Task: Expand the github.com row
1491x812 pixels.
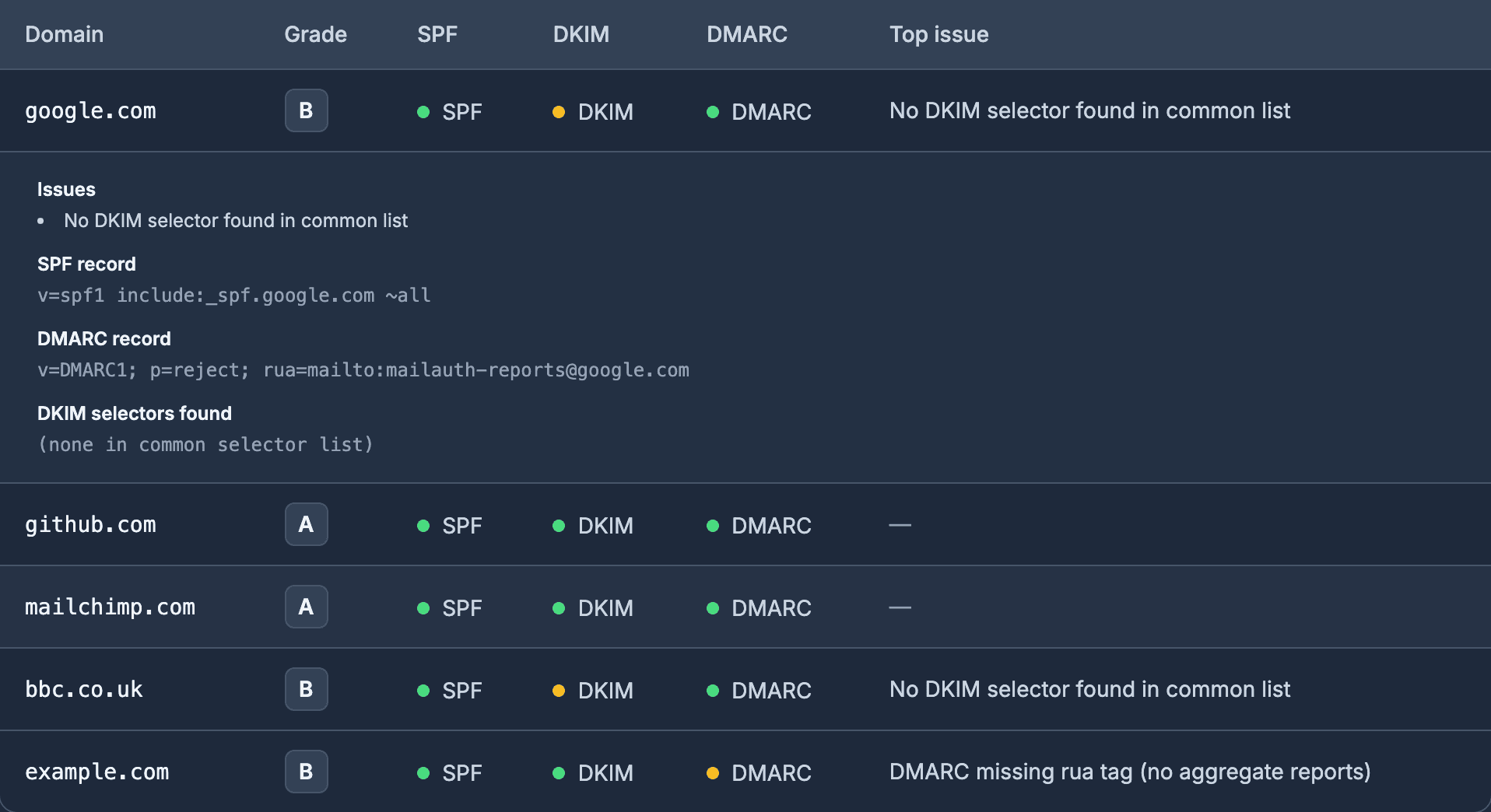Action: click(745, 524)
